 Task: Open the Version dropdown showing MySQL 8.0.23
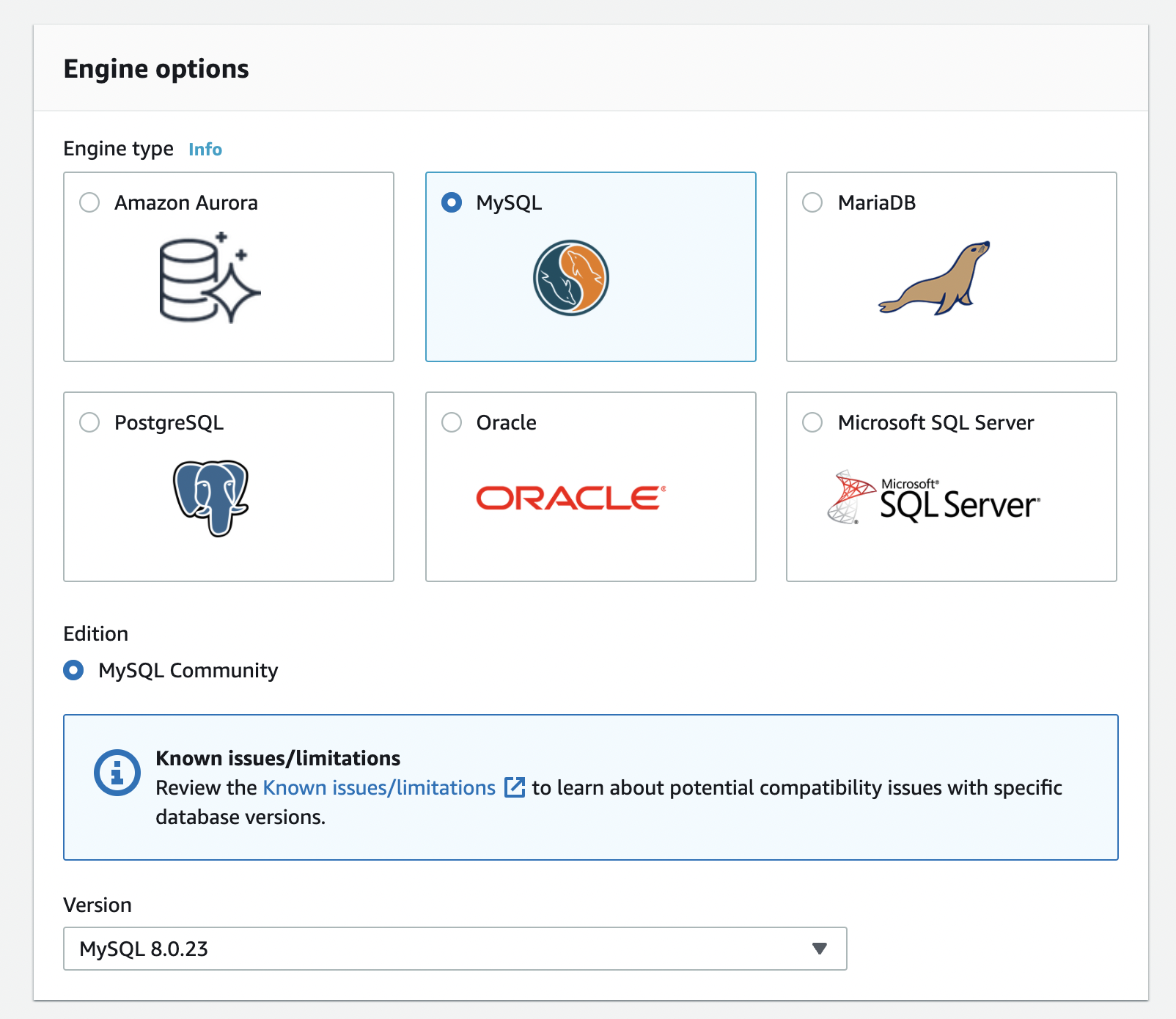pos(455,949)
